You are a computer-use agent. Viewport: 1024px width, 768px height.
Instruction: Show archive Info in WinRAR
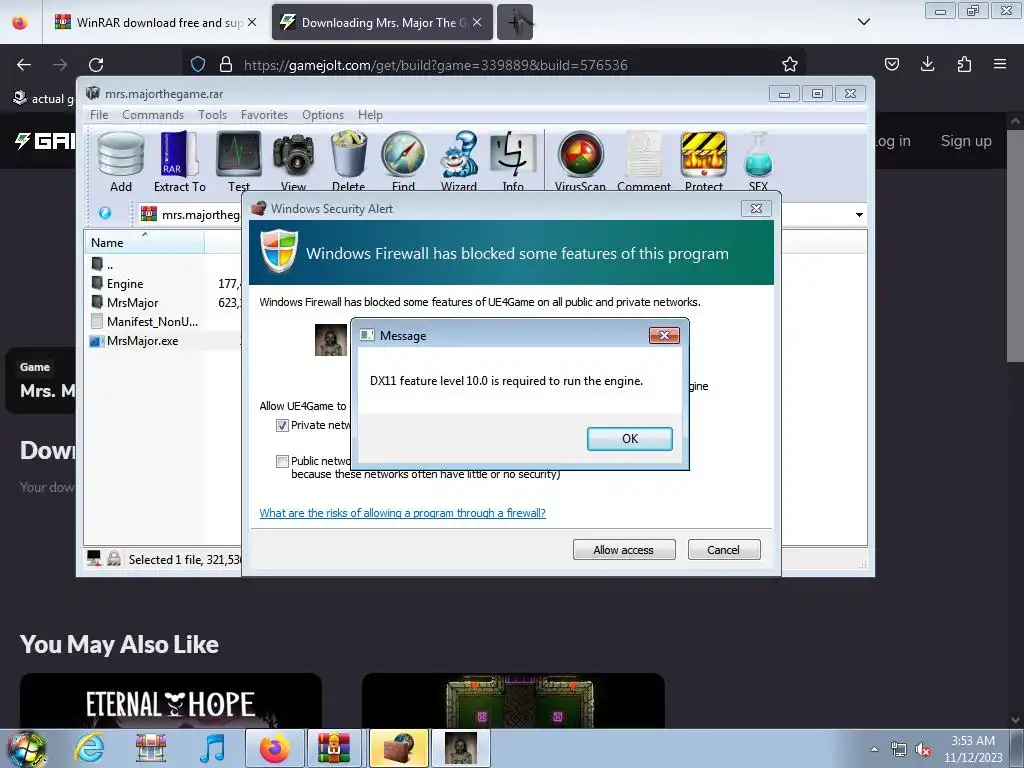click(x=513, y=162)
